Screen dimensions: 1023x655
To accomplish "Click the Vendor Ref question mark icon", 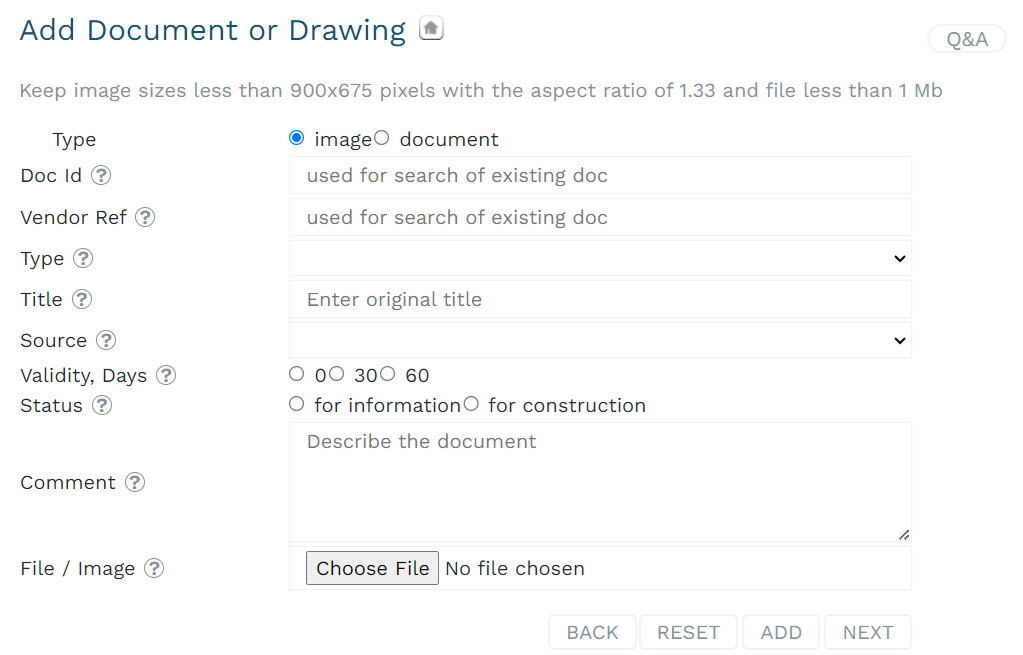I will pyautogui.click(x=145, y=217).
